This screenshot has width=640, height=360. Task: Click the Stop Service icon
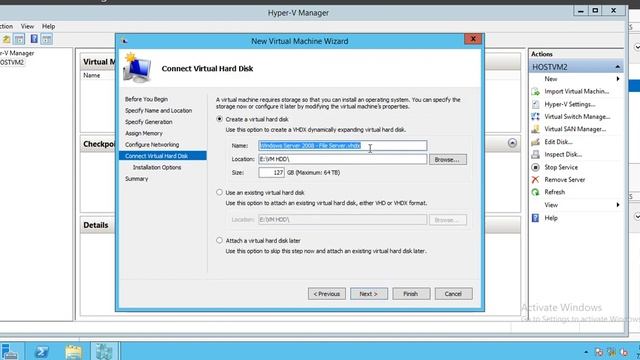tap(536, 167)
